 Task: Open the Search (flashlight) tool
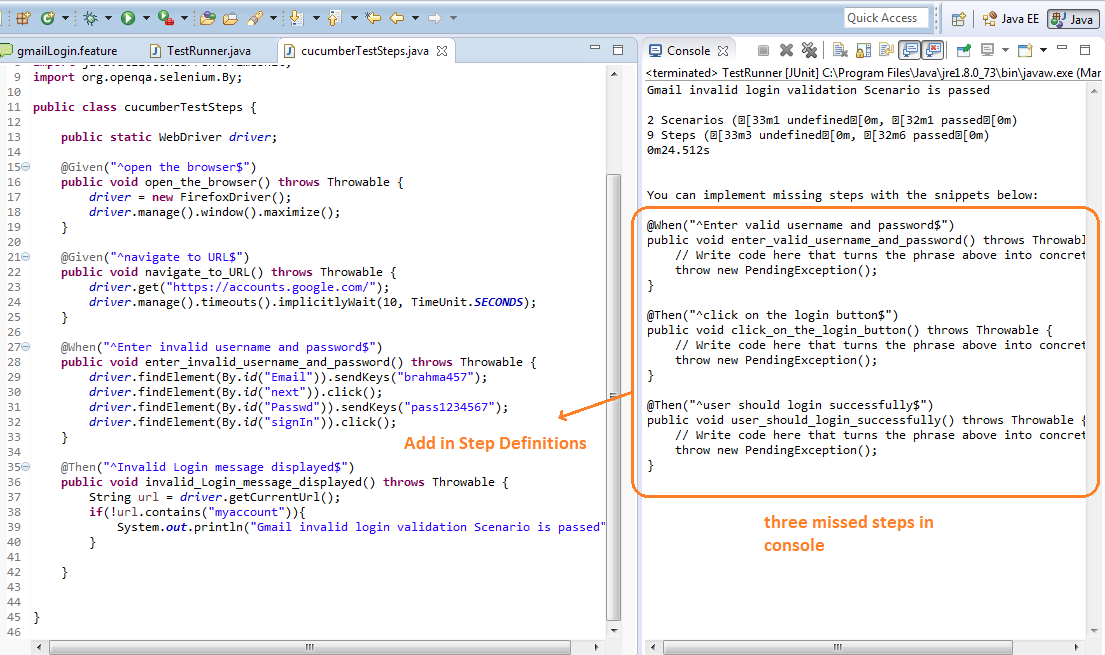(x=254, y=17)
